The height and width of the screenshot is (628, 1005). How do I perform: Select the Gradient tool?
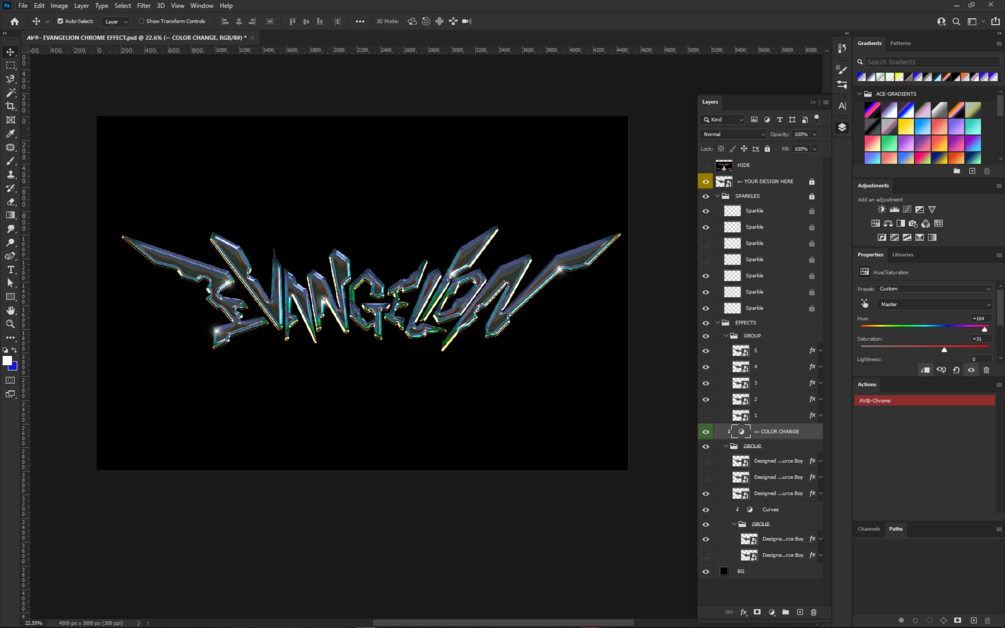pyautogui.click(x=10, y=215)
